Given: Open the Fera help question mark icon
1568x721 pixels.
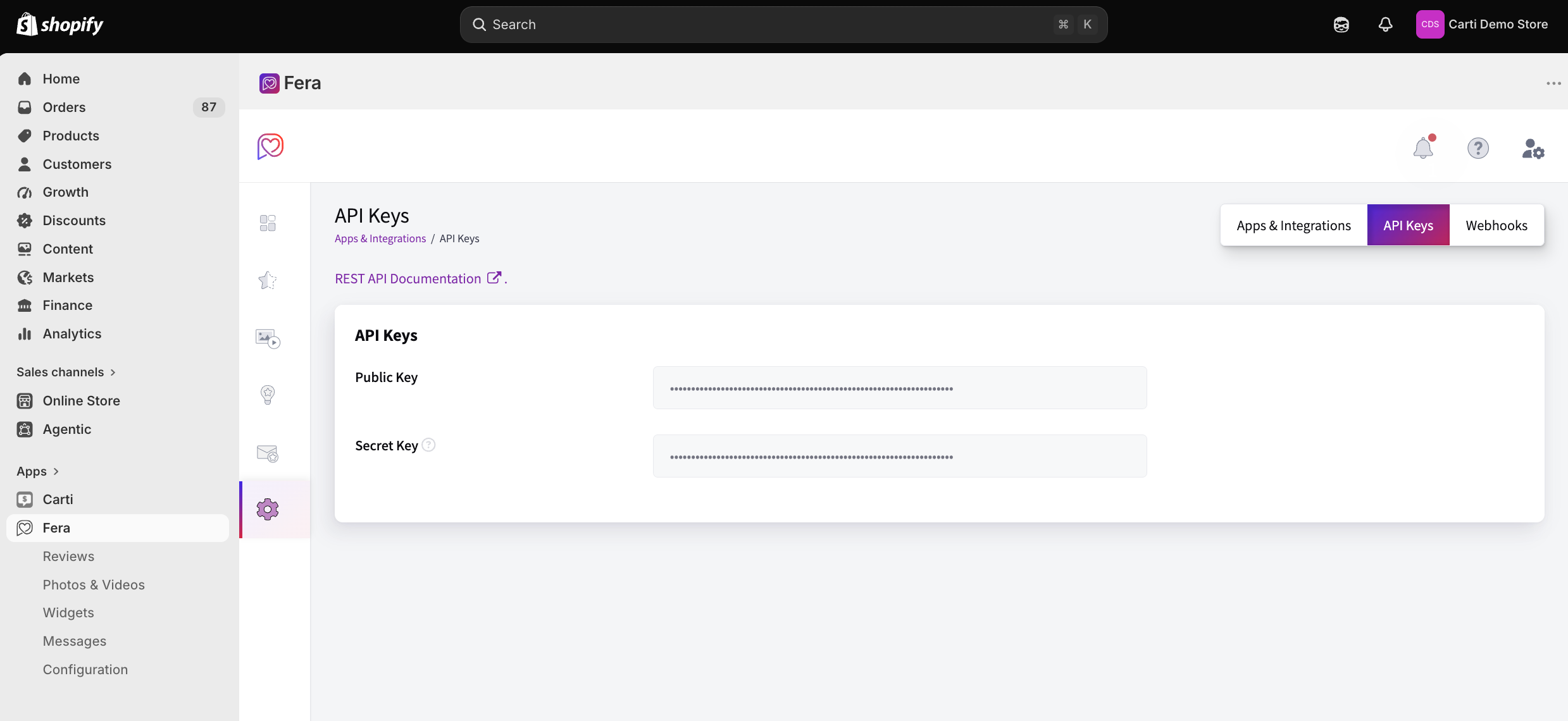Looking at the screenshot, I should click(1478, 149).
